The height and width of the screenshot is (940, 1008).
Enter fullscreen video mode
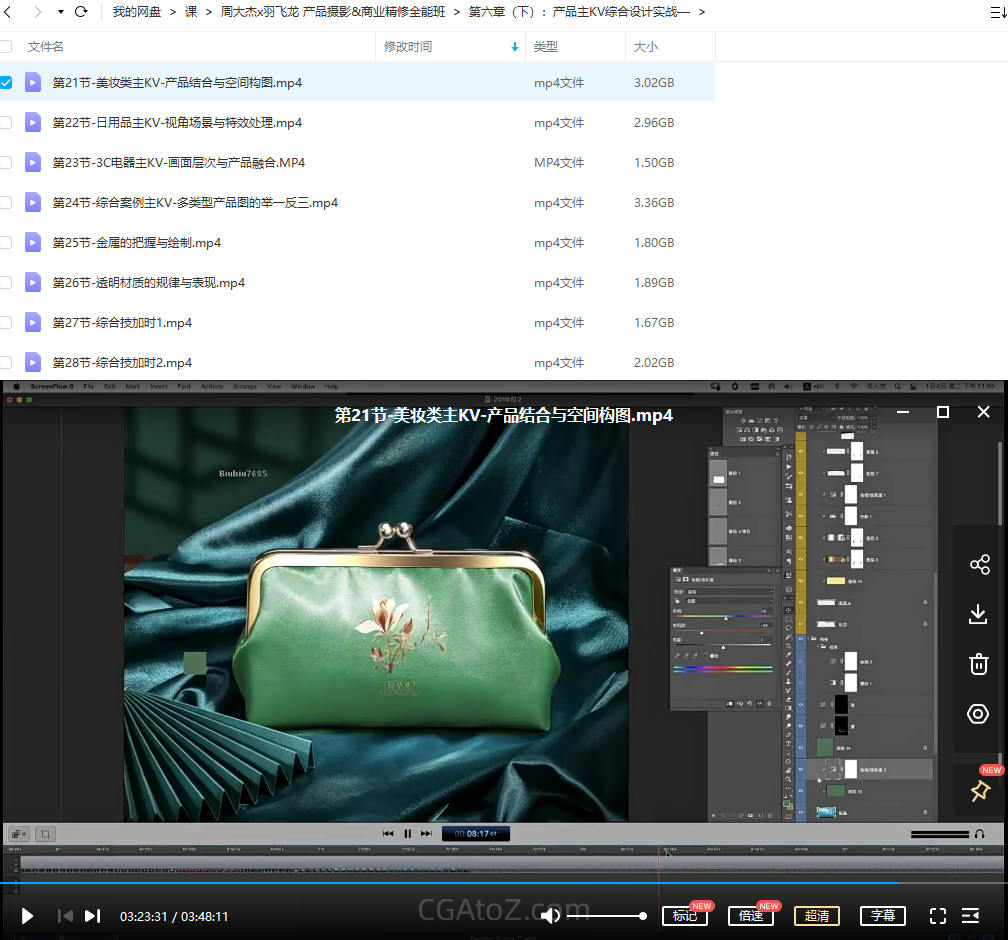pos(937,915)
